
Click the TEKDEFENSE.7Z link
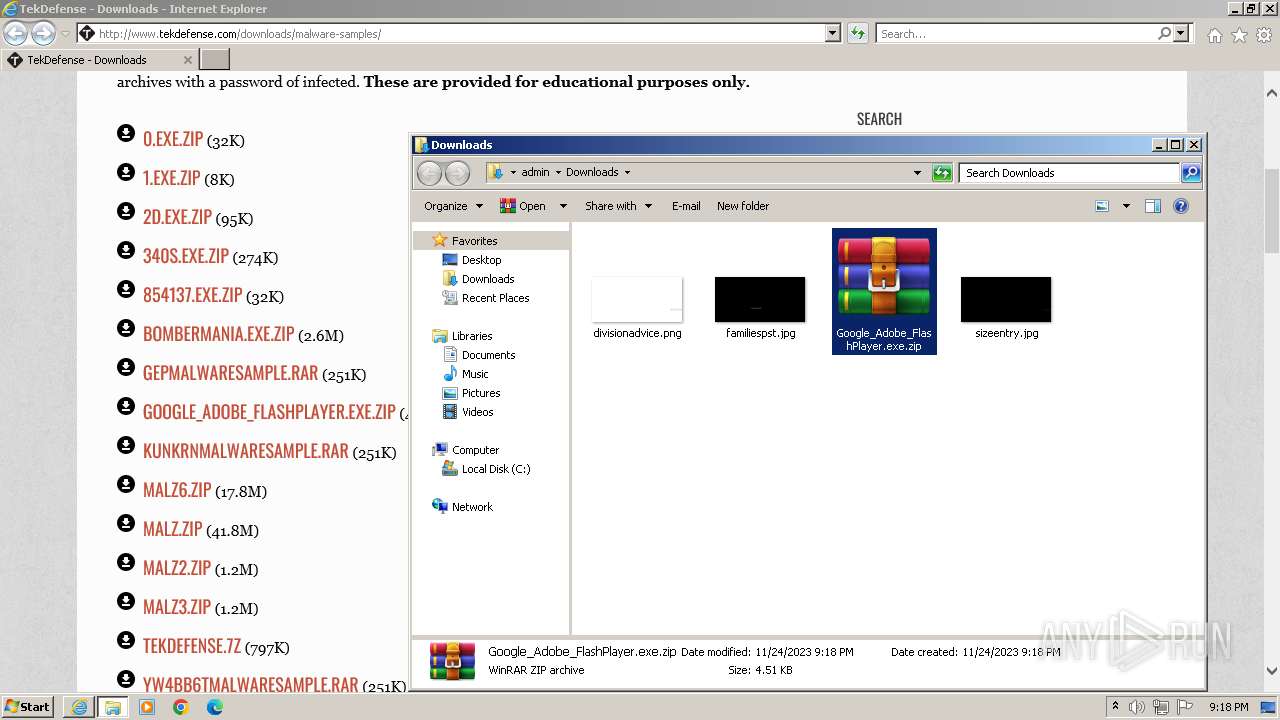point(192,647)
